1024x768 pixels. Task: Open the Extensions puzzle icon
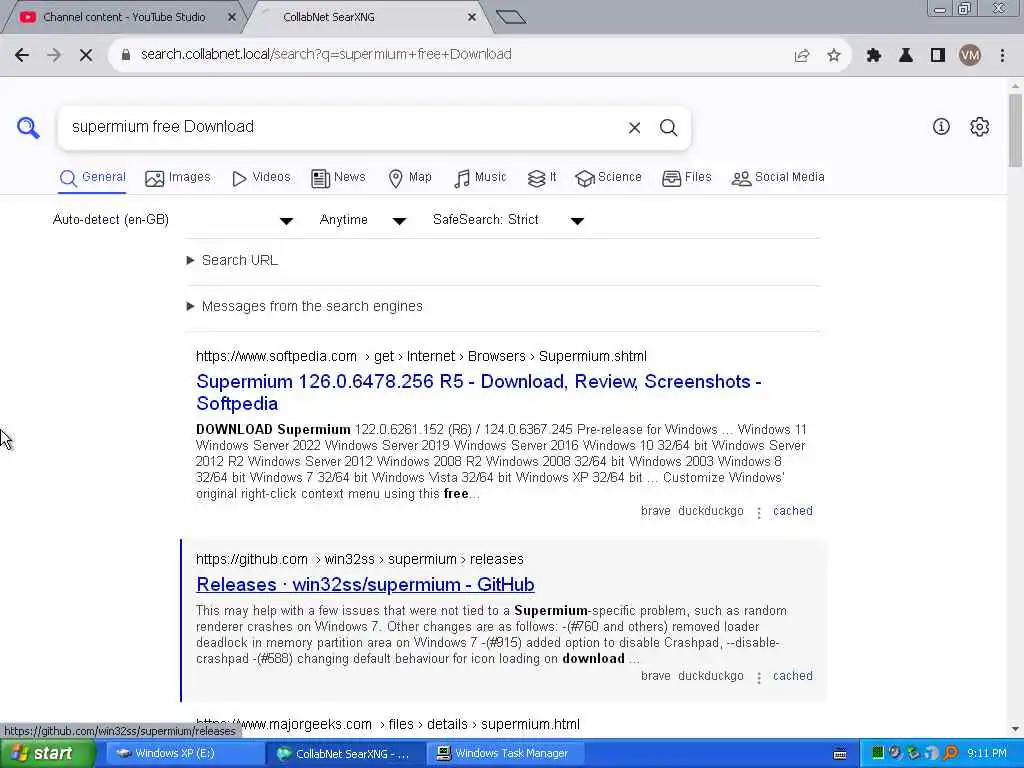coord(874,56)
